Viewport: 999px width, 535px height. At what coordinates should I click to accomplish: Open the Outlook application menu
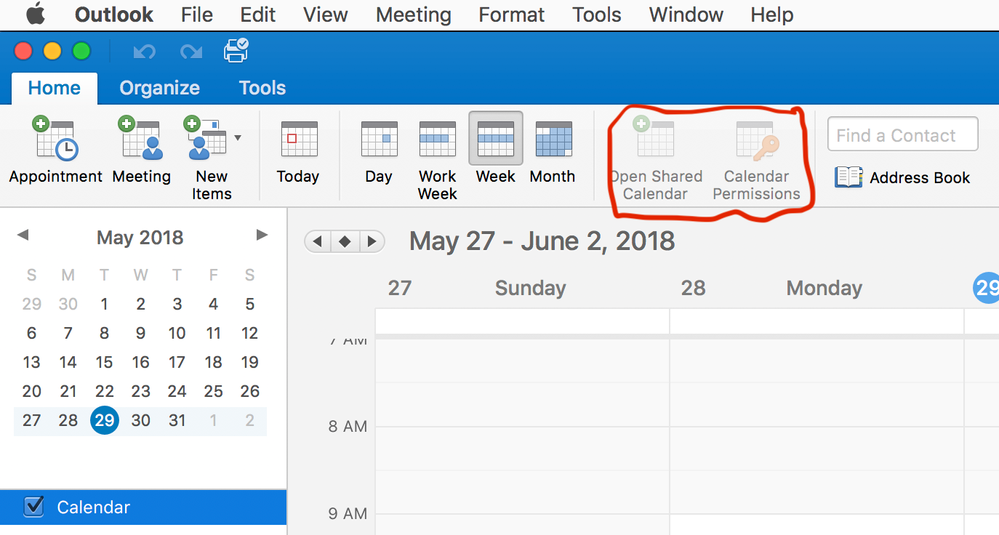point(114,14)
